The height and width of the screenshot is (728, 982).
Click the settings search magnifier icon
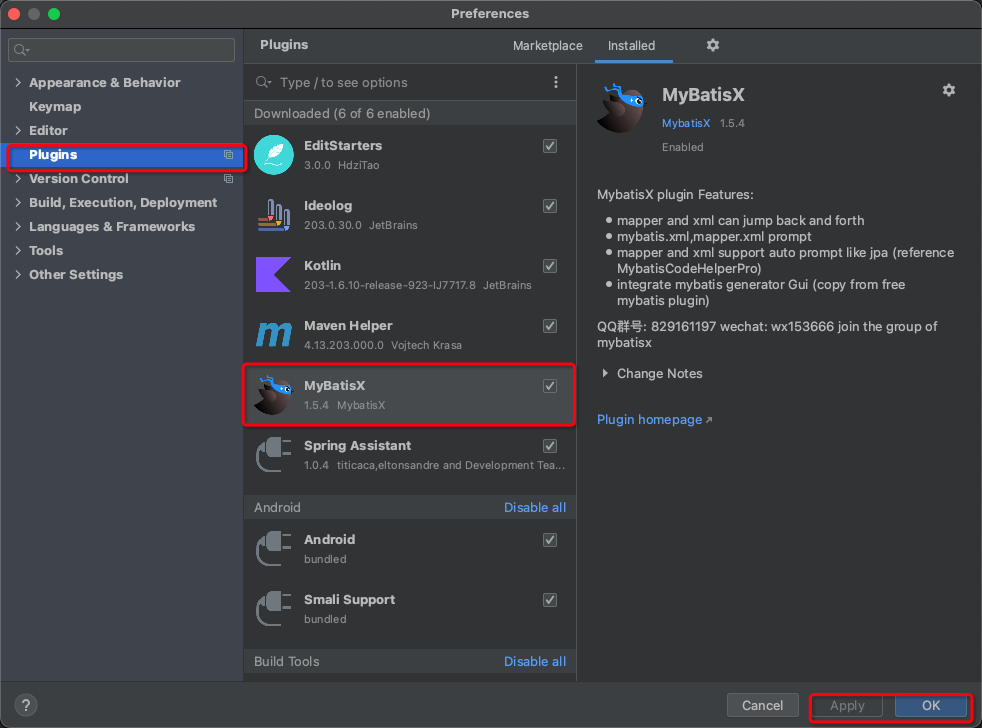pos(21,49)
